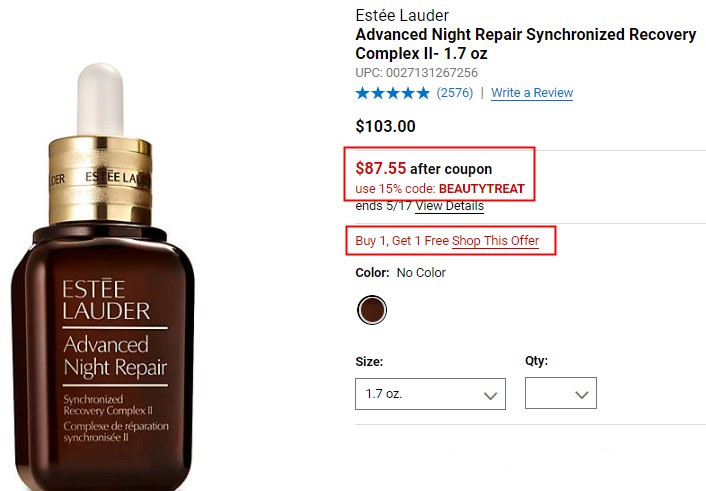Click the $103.00 regular price
This screenshot has height=491, width=706.
385,126
